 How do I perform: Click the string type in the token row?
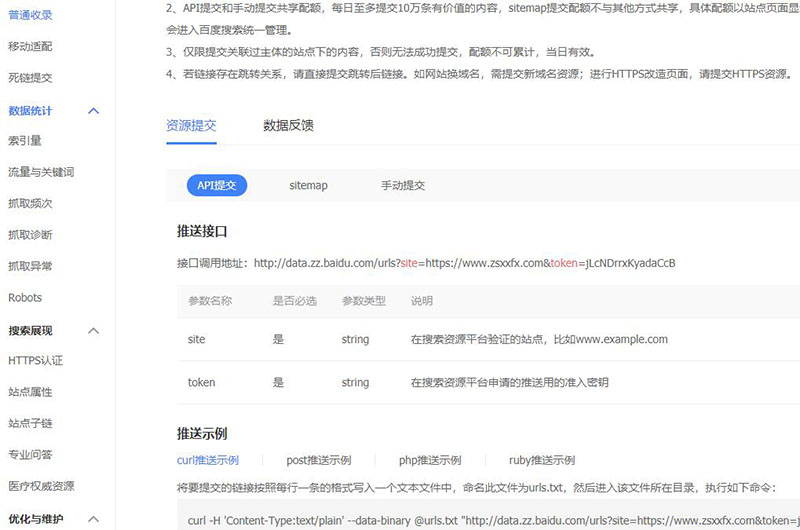click(356, 383)
